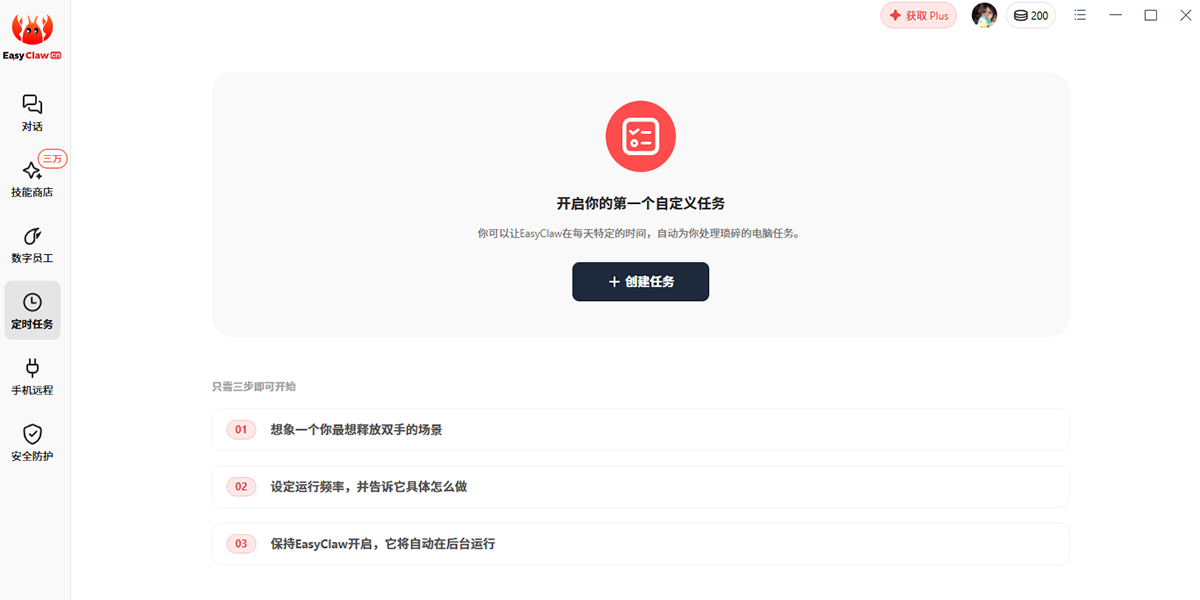1200x600 pixels.
Task: Close the EasyClaw window
Action: [1186, 15]
